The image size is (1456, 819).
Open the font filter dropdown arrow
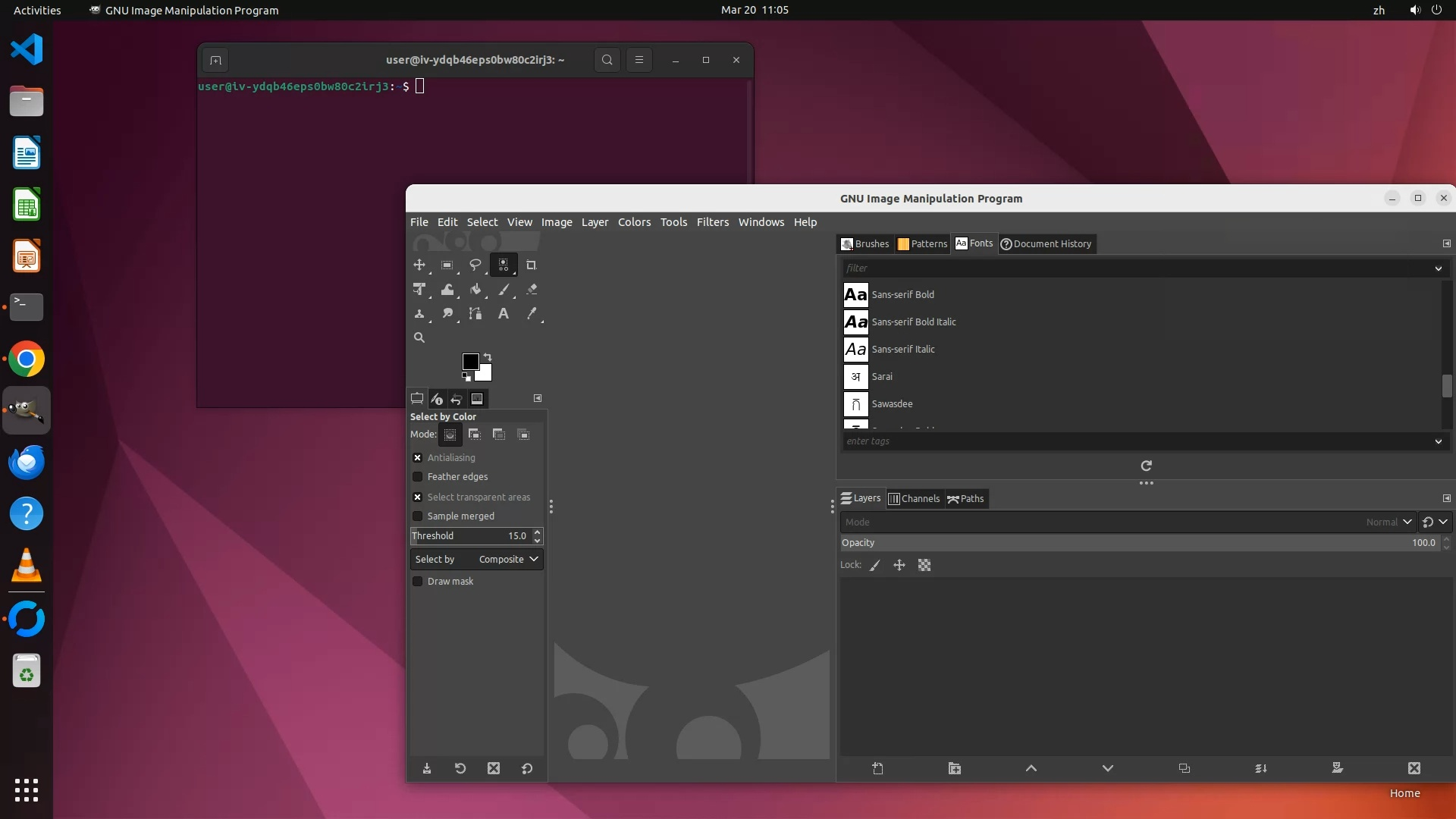1438,268
